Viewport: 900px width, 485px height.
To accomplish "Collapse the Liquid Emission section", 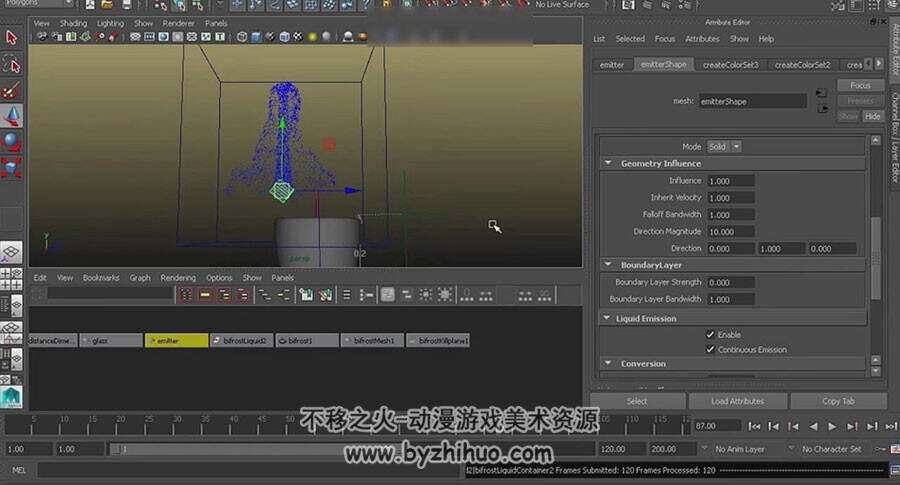I will pyautogui.click(x=607, y=318).
